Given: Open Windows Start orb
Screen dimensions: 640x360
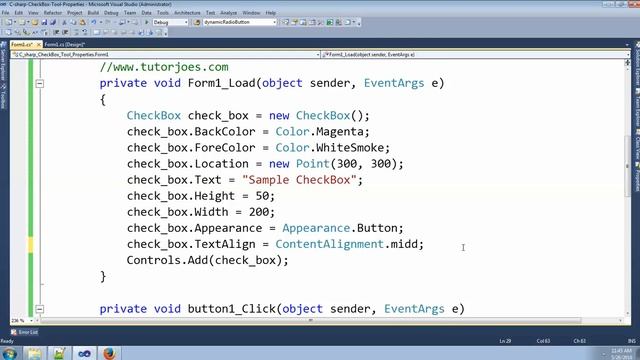Looking at the screenshot, I should pos(9,353).
